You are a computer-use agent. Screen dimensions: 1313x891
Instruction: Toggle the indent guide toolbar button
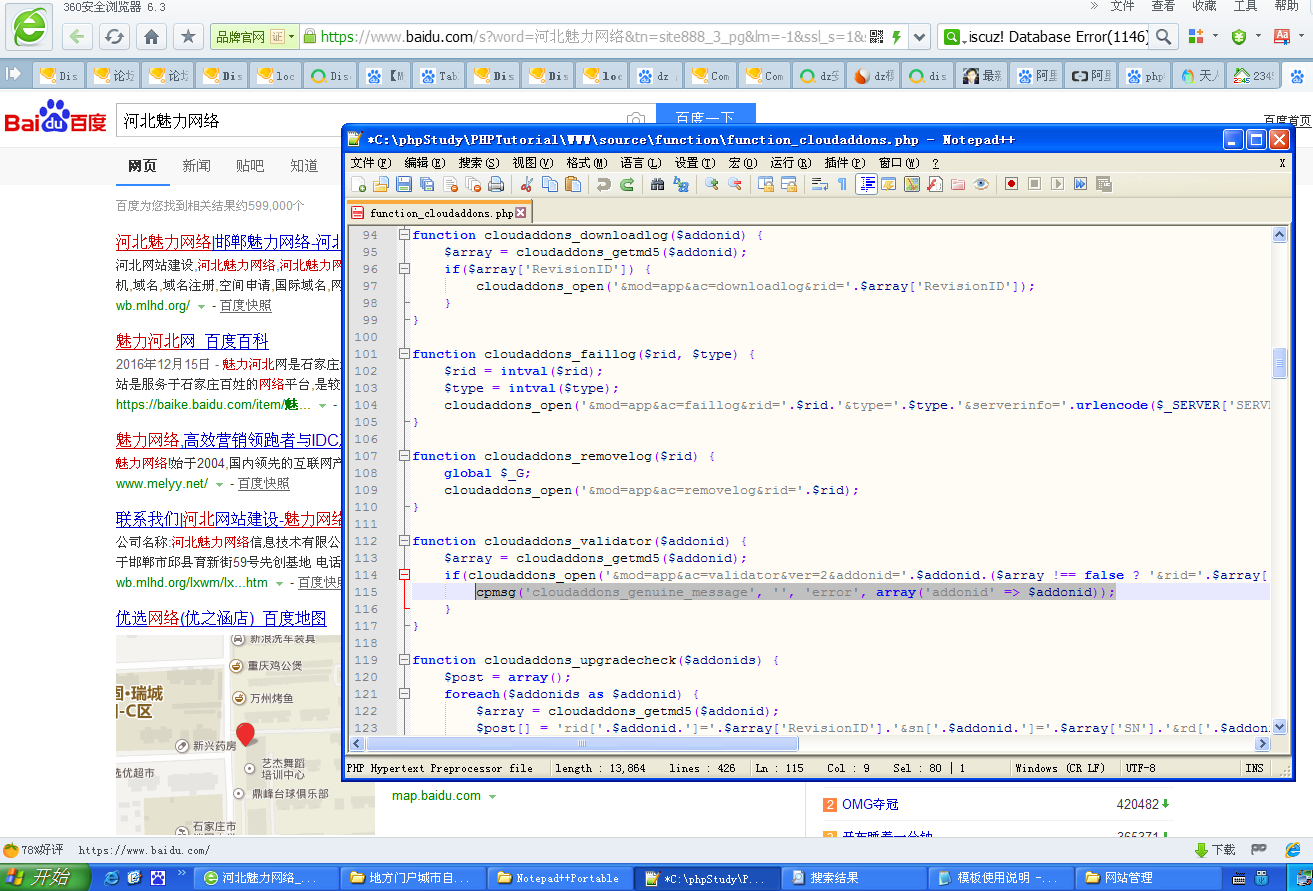[x=866, y=184]
